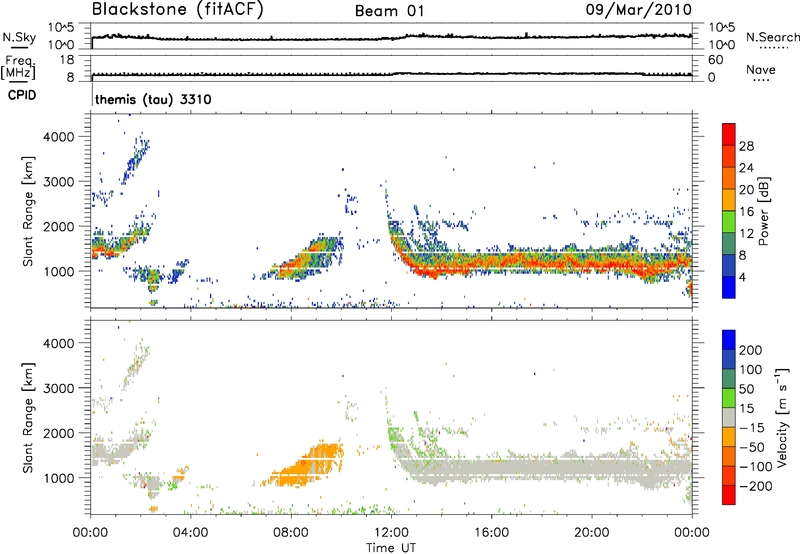Click the 'Beam 01' label
The height and width of the screenshot is (554, 800).
coord(389,11)
